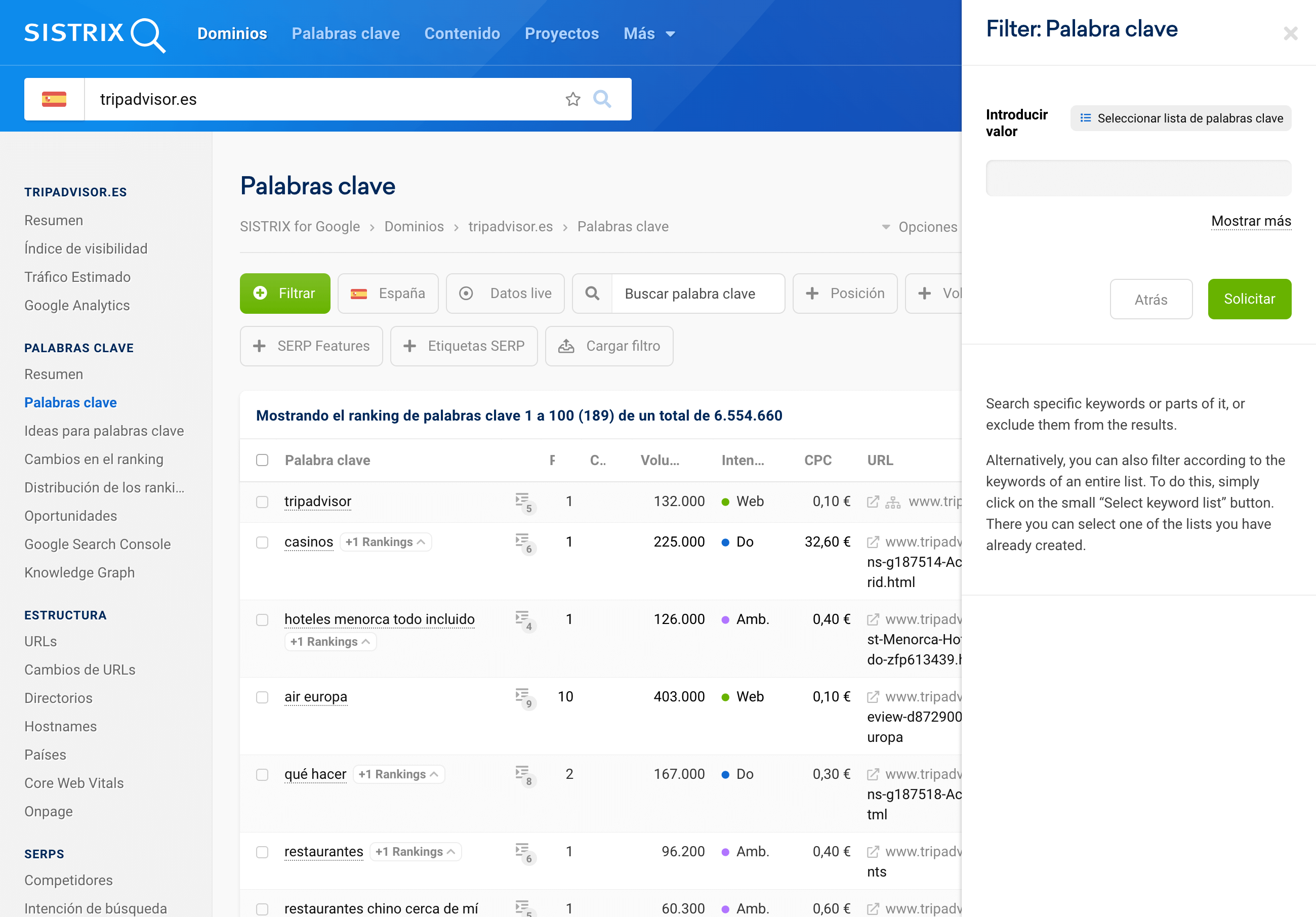Toggle the select-all checkbox in table header
This screenshot has width=1316, height=917.
coord(262,460)
